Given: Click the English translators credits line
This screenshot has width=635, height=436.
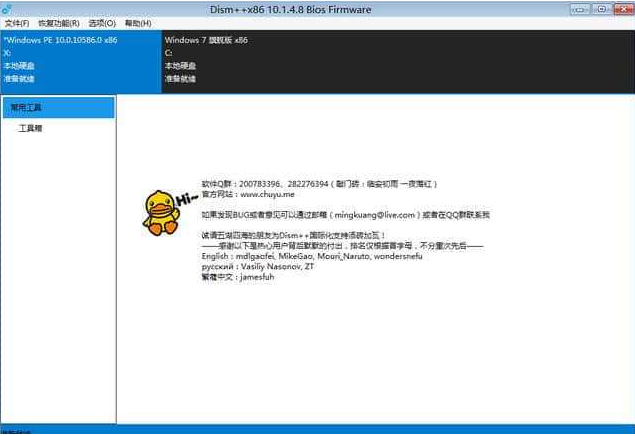Looking at the screenshot, I should (312, 256).
